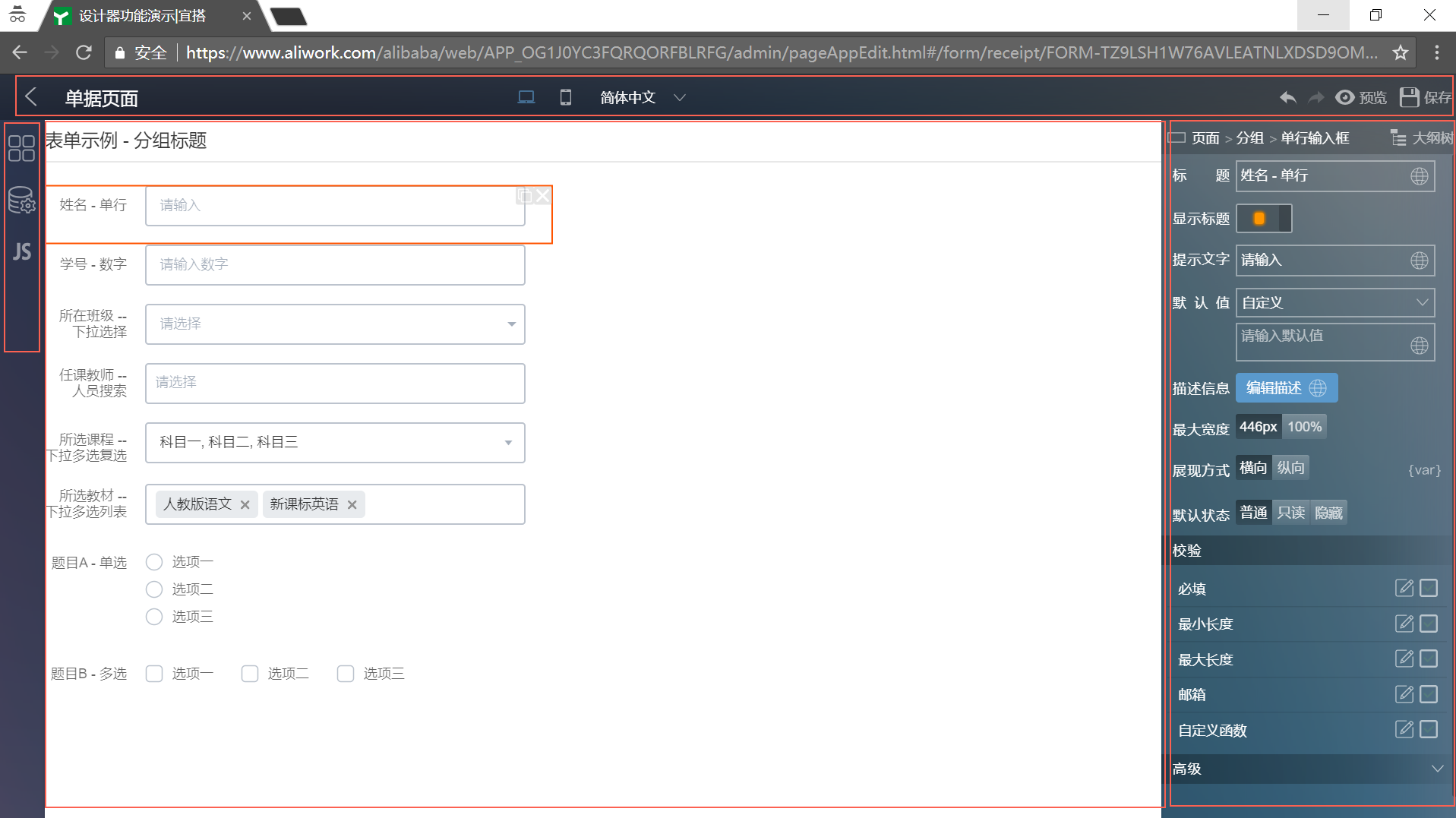Viewport: 1456px width, 818px height.
Task: Click the title property input 姓名 - 单行
Action: click(x=1335, y=176)
